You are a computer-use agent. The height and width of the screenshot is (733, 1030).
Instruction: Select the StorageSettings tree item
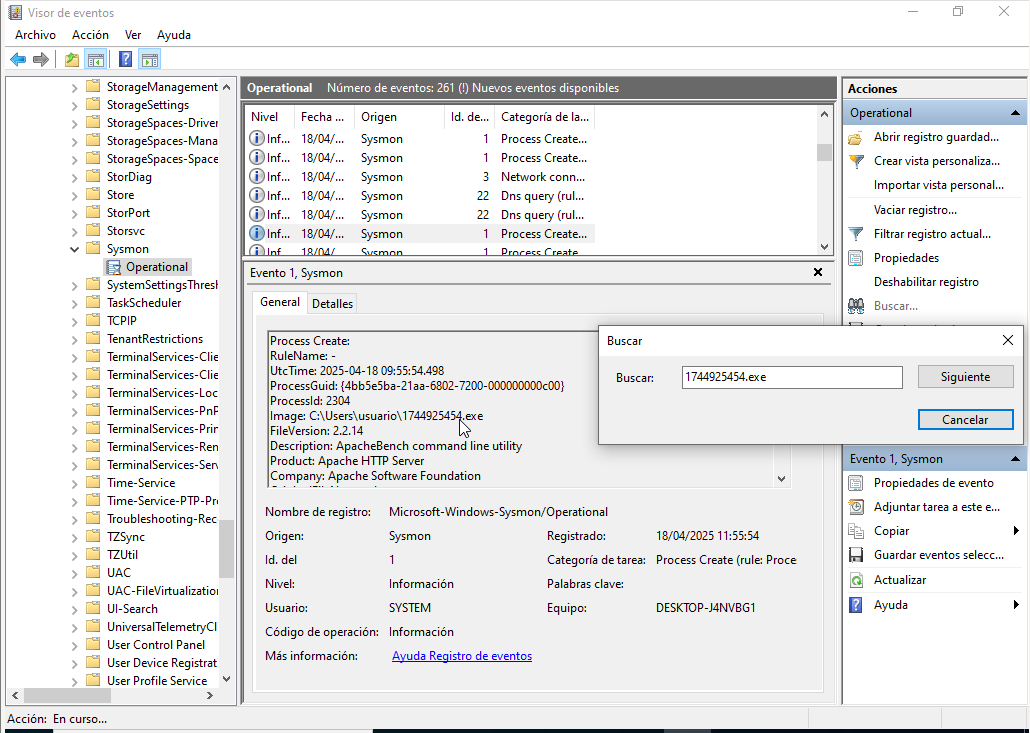point(148,105)
